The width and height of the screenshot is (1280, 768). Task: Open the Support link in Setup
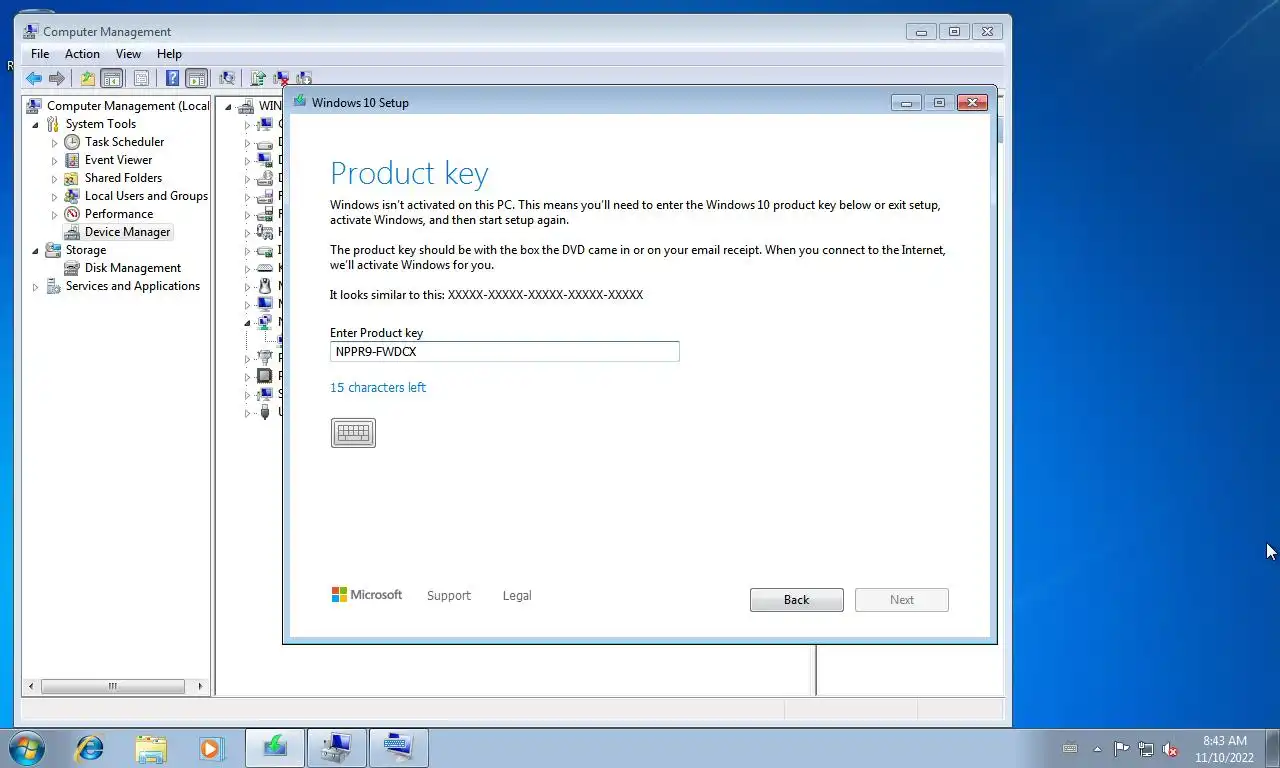click(448, 595)
